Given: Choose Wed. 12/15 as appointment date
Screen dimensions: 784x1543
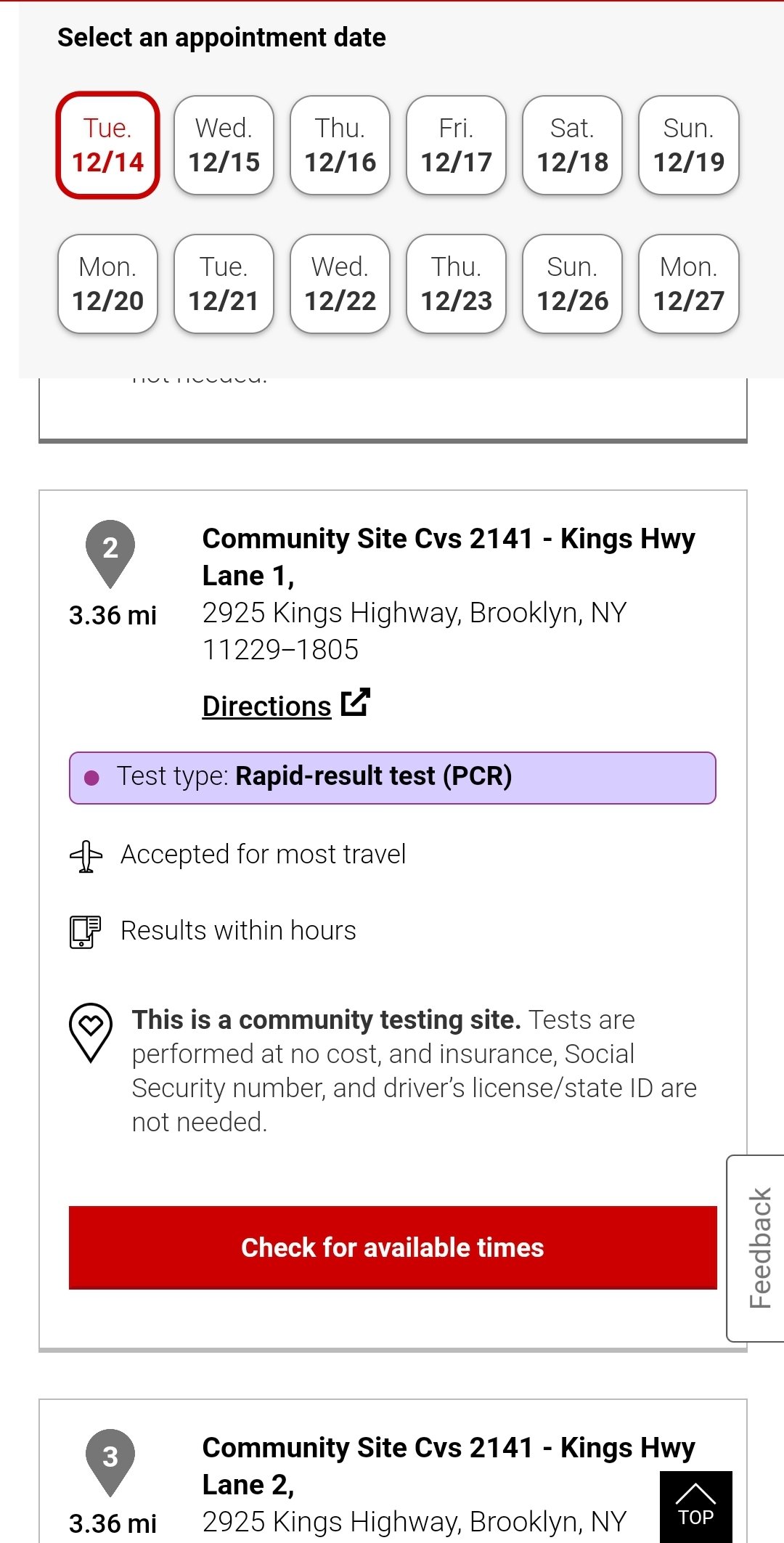Looking at the screenshot, I should point(224,144).
